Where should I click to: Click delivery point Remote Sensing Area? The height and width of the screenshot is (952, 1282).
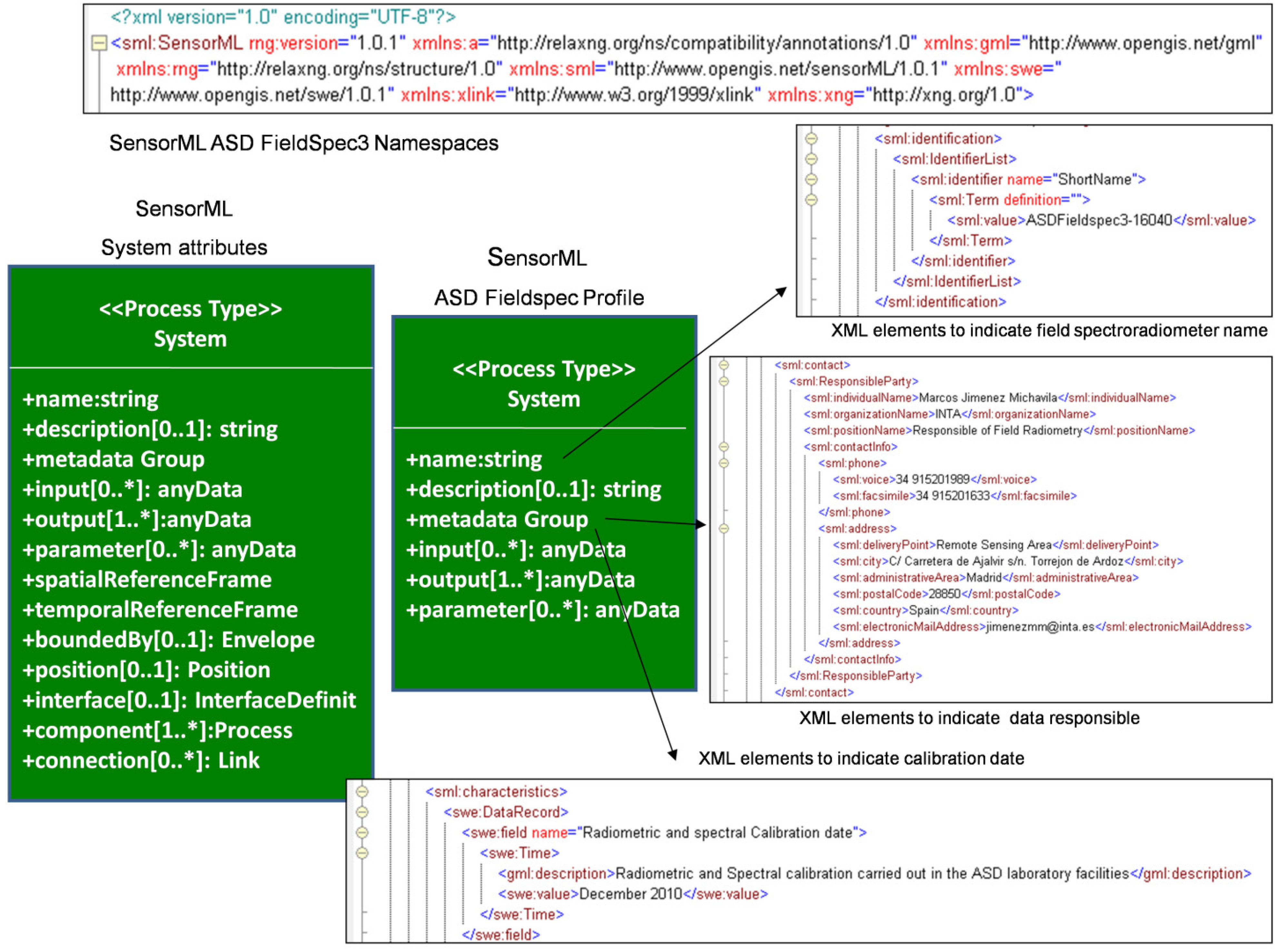(x=994, y=545)
